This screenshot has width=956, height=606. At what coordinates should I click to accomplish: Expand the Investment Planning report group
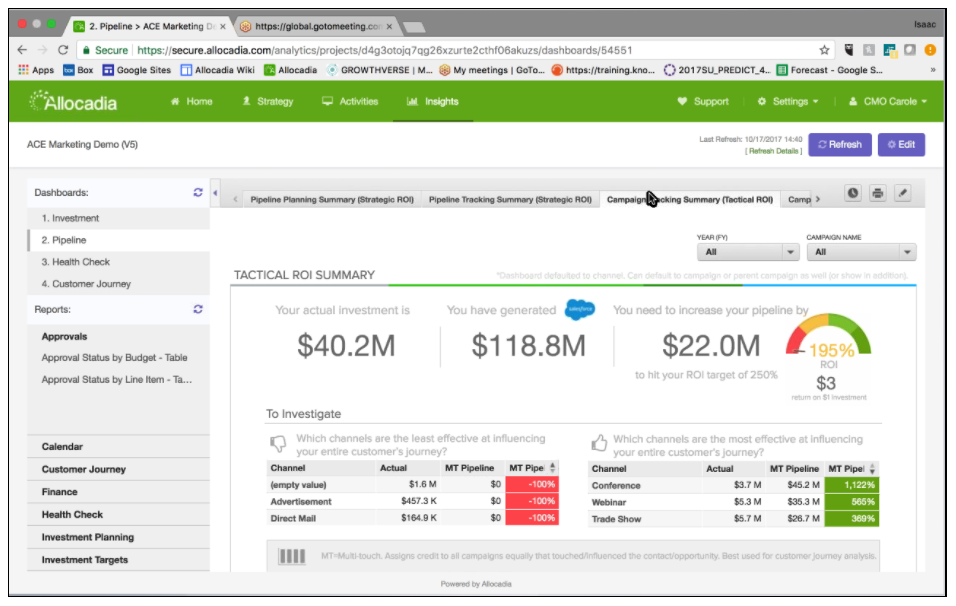pos(119,537)
